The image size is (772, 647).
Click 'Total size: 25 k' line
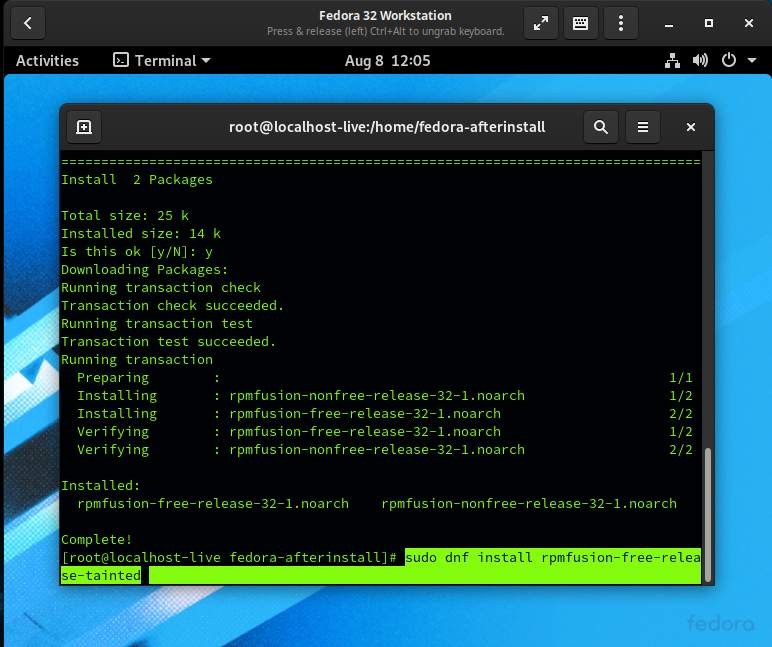125,216
